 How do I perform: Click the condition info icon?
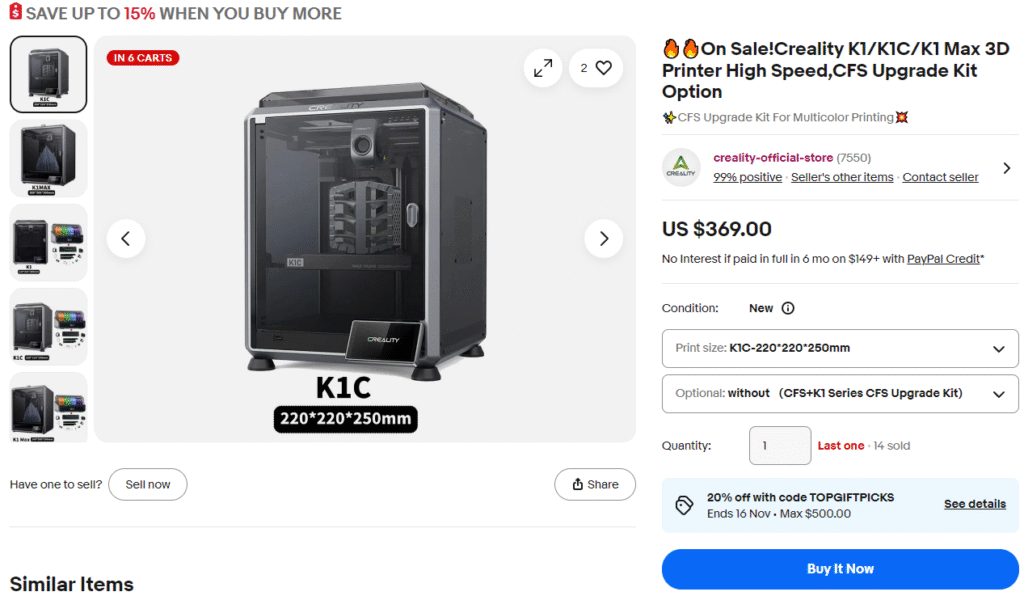[x=788, y=308]
